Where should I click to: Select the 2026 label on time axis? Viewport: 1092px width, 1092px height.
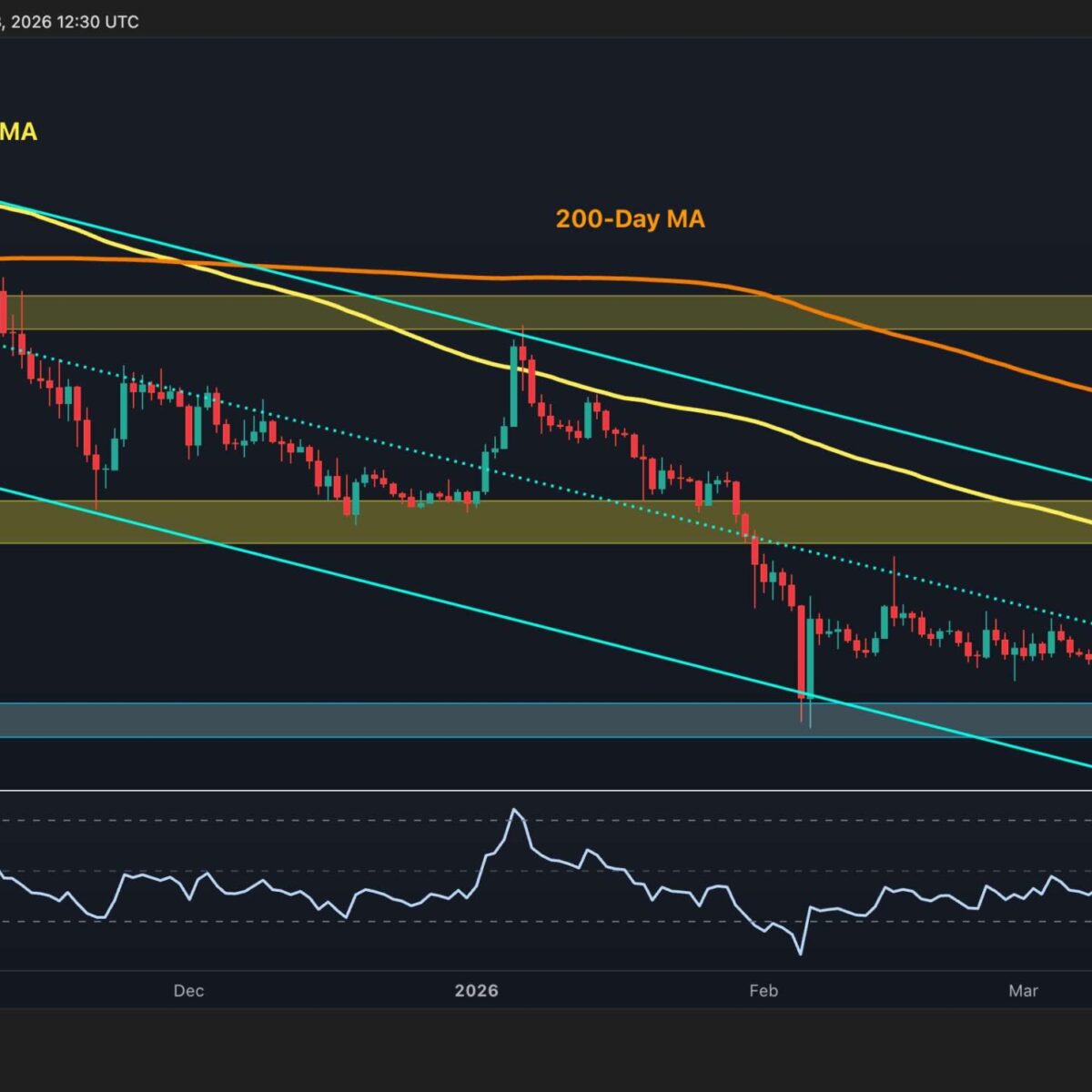pos(476,991)
